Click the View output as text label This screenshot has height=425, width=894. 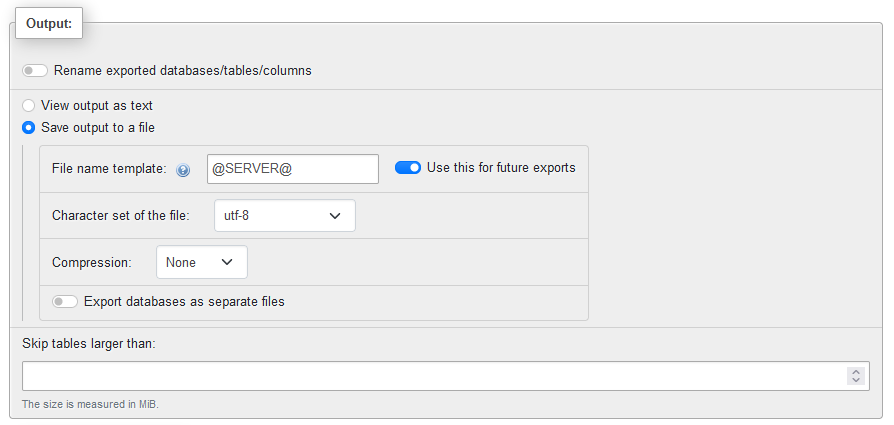coord(97,106)
